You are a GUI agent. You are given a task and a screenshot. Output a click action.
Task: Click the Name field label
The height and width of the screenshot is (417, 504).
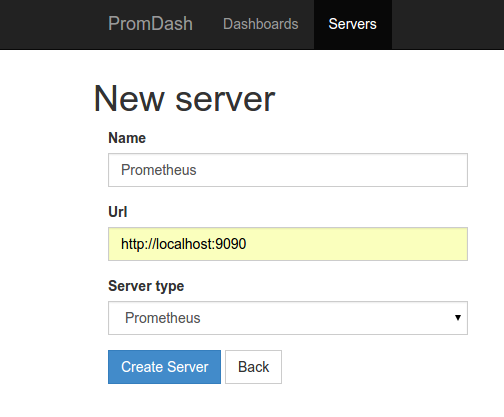127,138
